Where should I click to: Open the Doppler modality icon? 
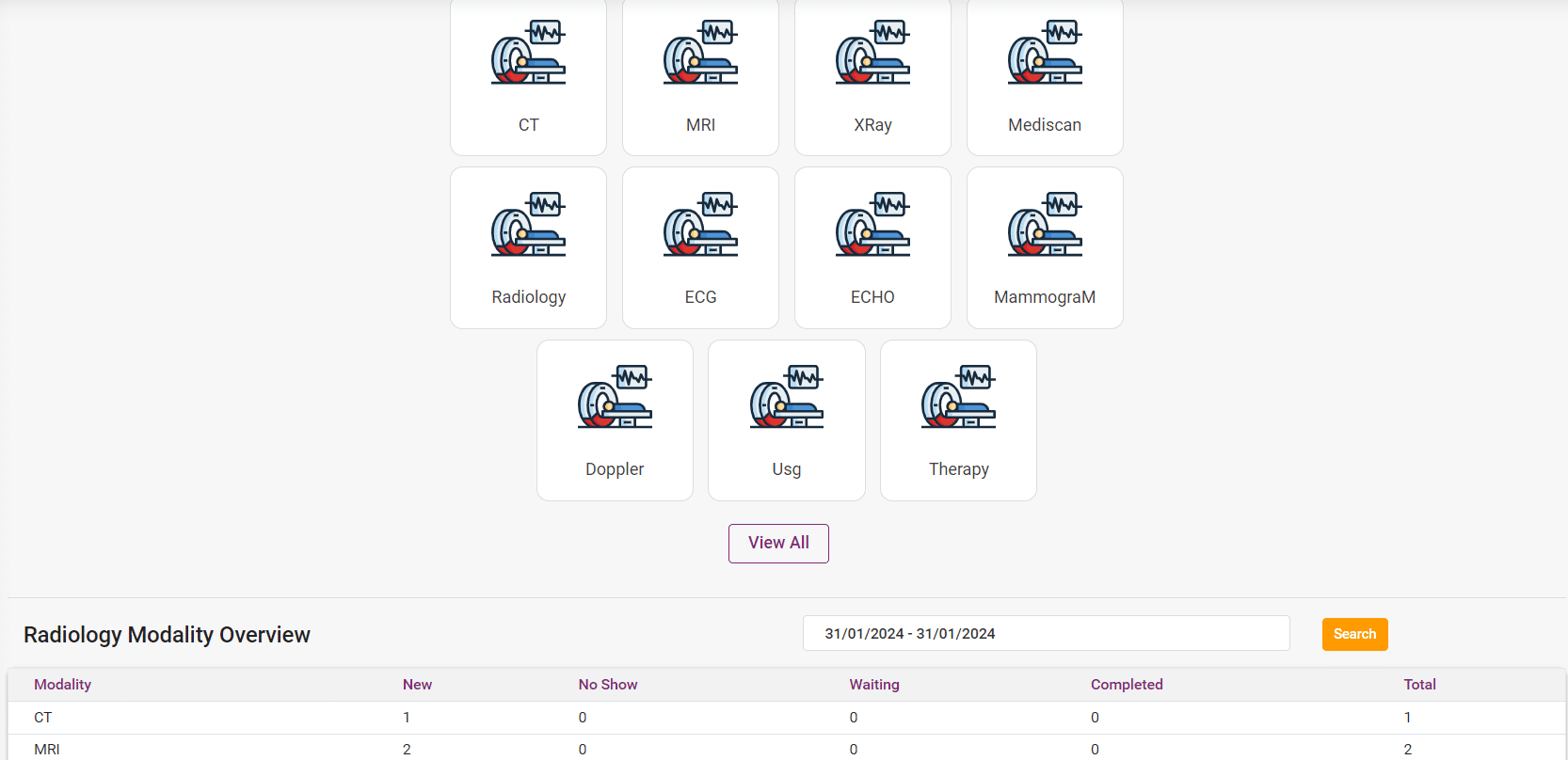coord(615,398)
